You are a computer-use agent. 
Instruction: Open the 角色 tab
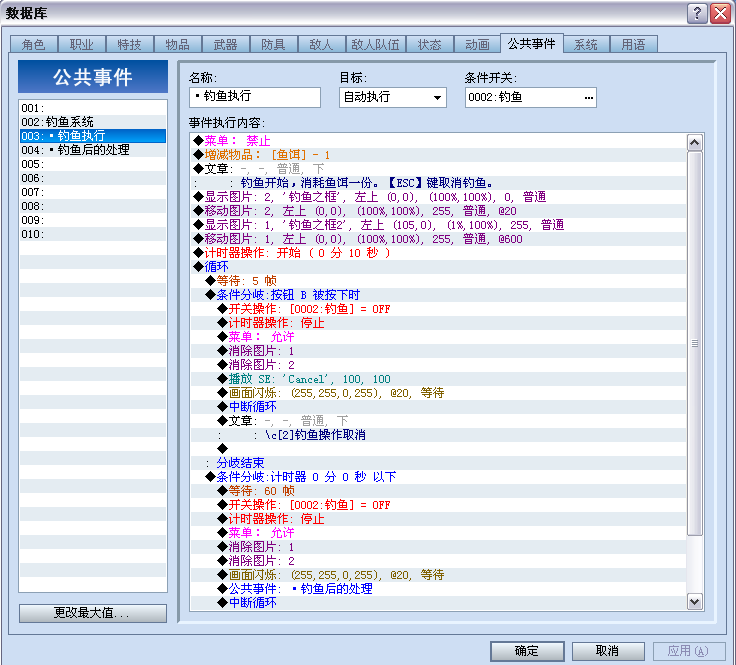click(x=34, y=44)
